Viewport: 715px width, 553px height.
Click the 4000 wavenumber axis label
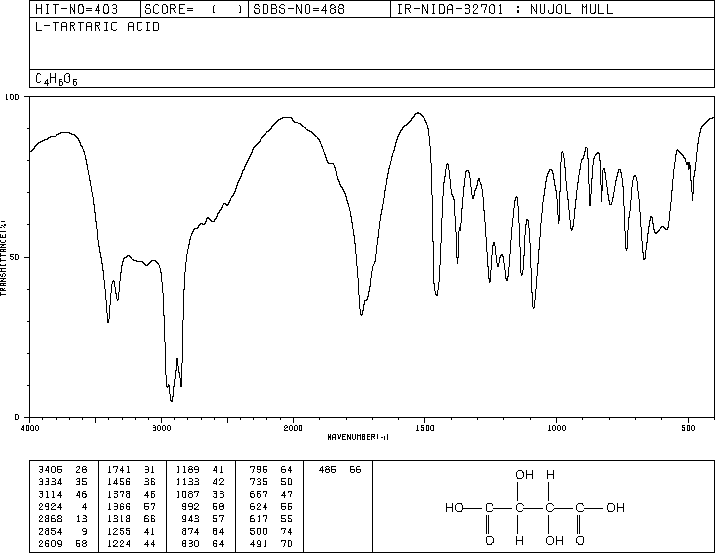(30, 428)
